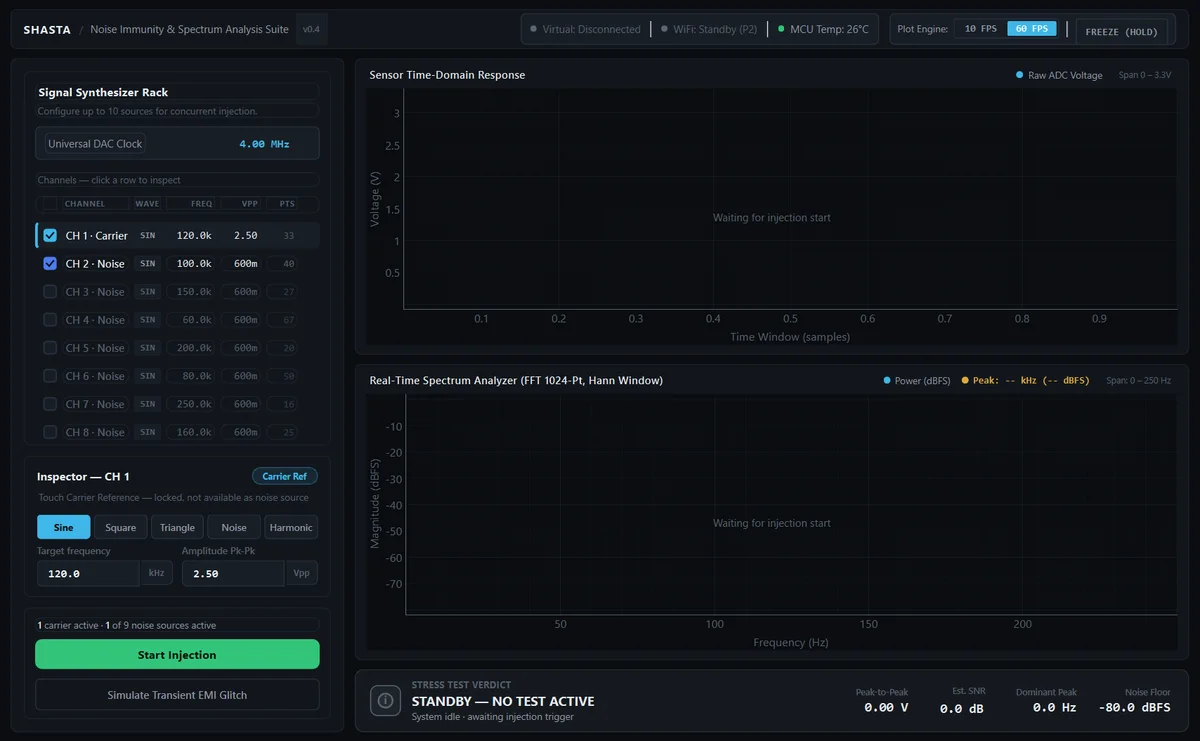Choose the Harmonic waveform
The height and width of the screenshot is (741, 1200).
point(291,527)
